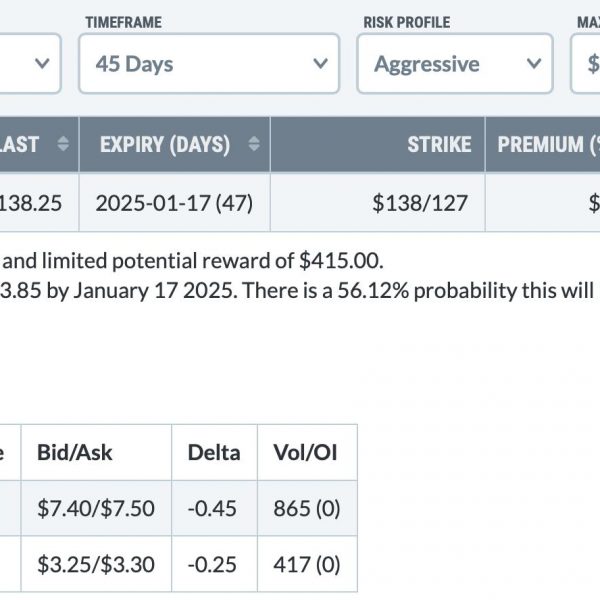Click the -0.45 delta value
Screen dimensions: 600x600
pos(212,509)
